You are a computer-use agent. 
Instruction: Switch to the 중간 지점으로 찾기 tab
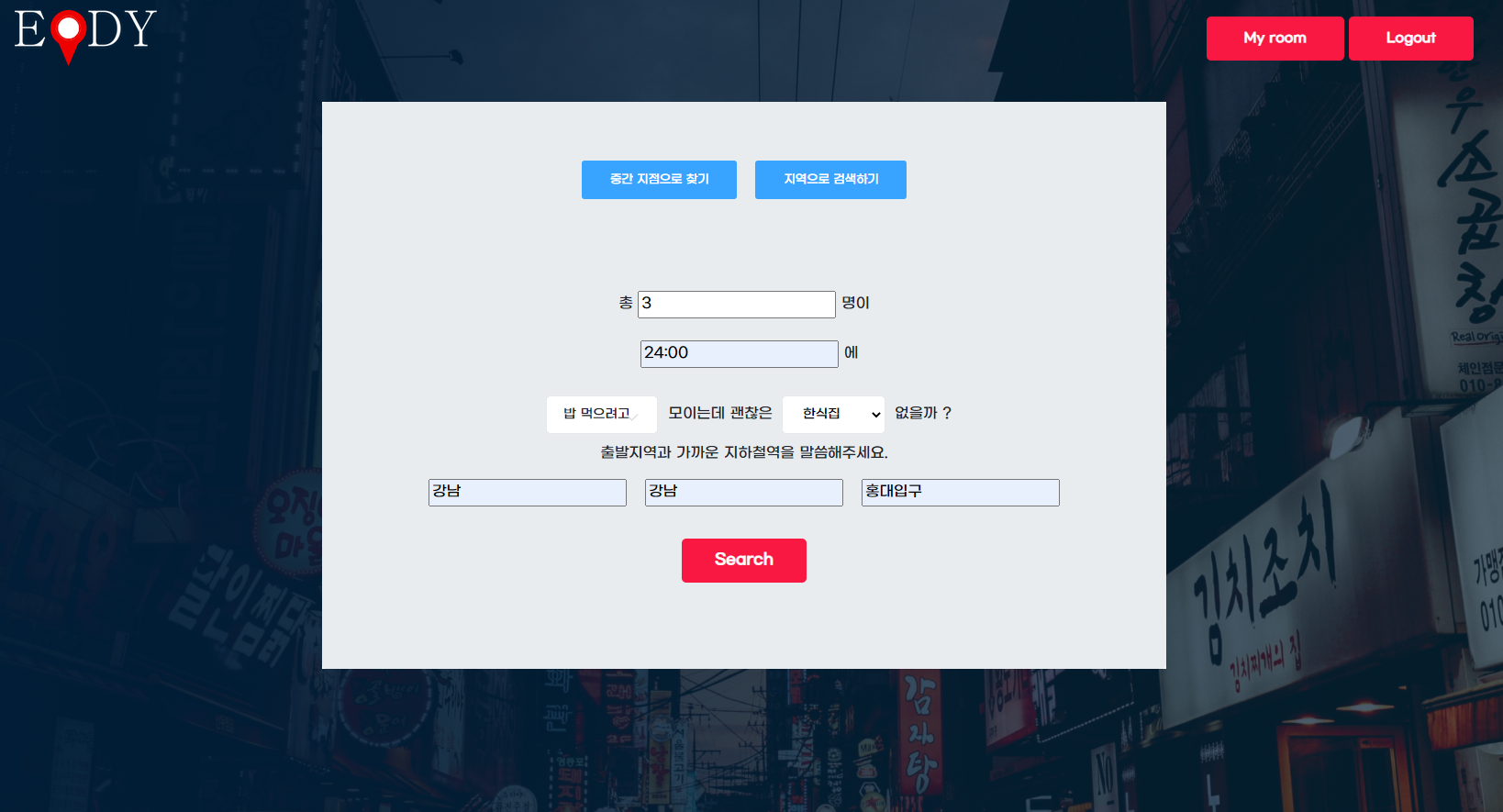click(659, 180)
